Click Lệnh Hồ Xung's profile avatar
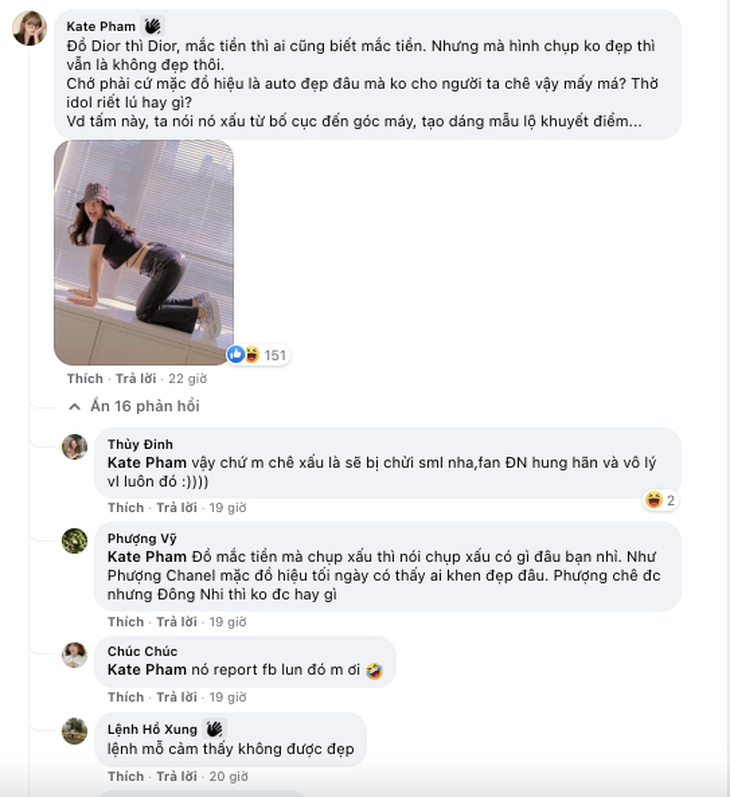Viewport: 730px width, 797px height. click(75, 731)
